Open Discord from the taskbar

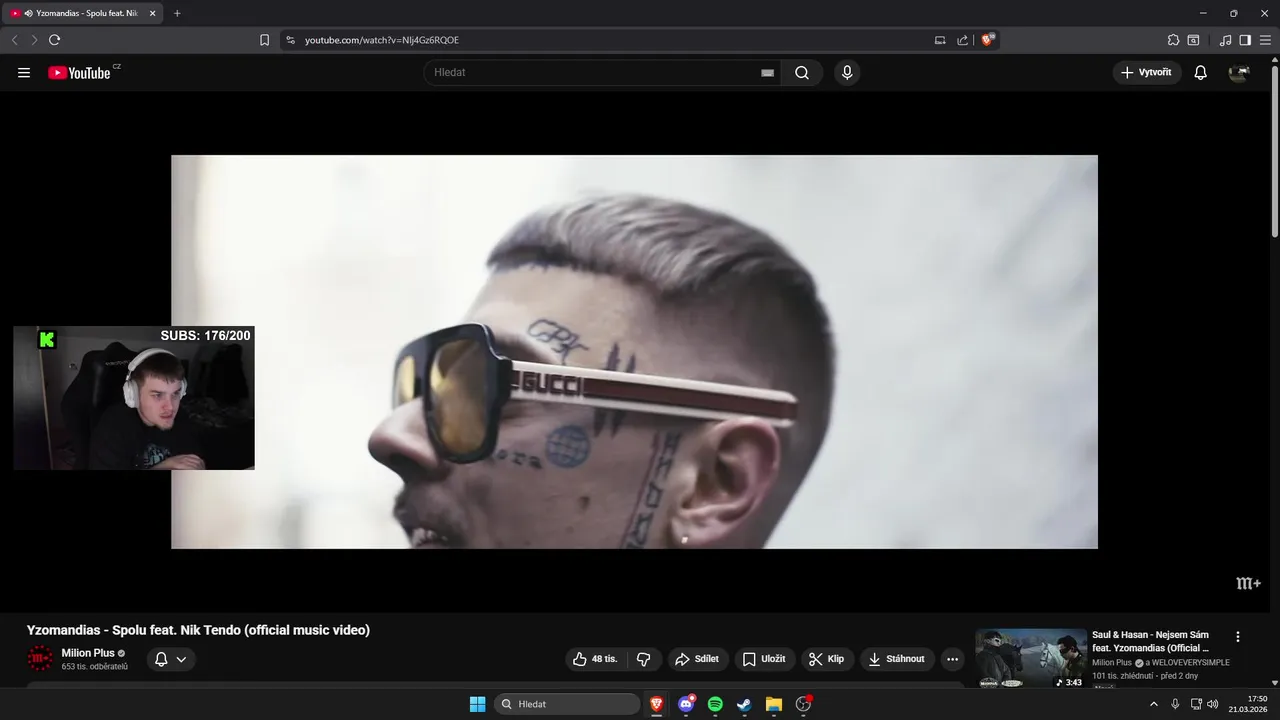(x=686, y=704)
